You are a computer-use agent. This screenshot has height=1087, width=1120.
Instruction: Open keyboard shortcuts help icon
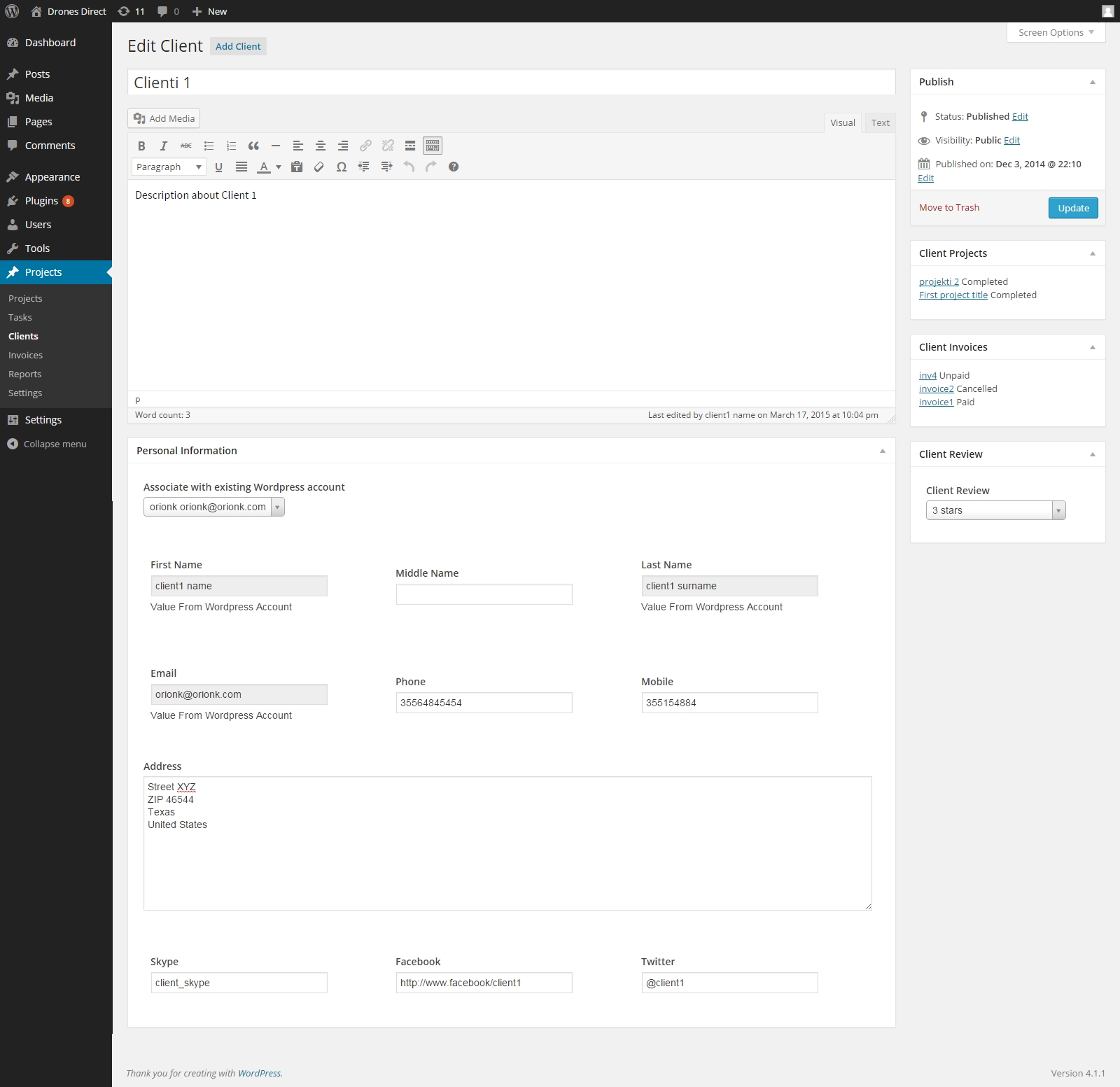coord(454,167)
